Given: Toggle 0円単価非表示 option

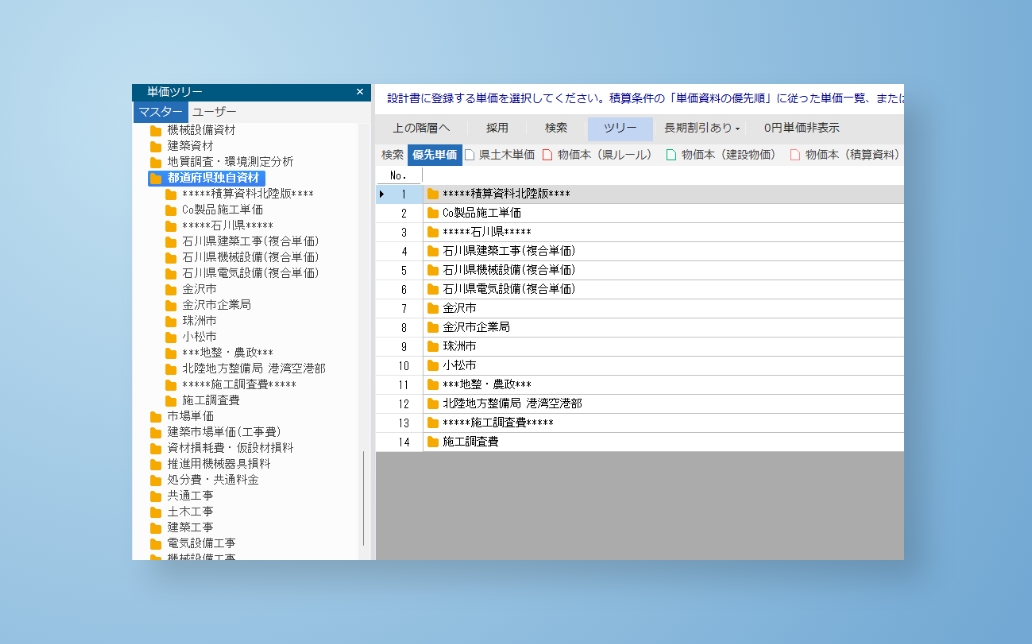Looking at the screenshot, I should [x=801, y=128].
